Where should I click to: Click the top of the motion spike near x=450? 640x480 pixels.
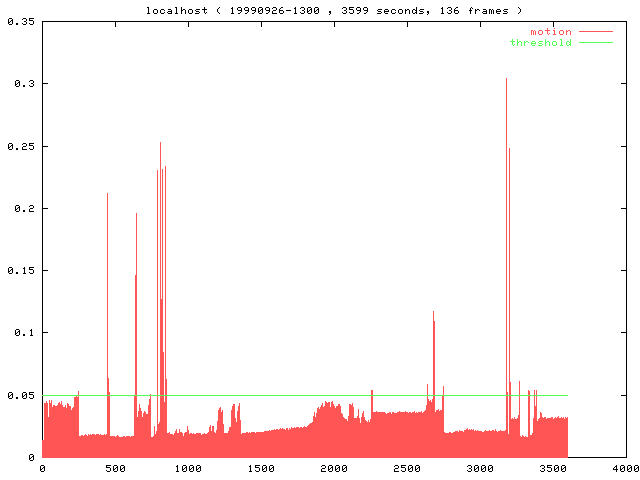(x=107, y=196)
